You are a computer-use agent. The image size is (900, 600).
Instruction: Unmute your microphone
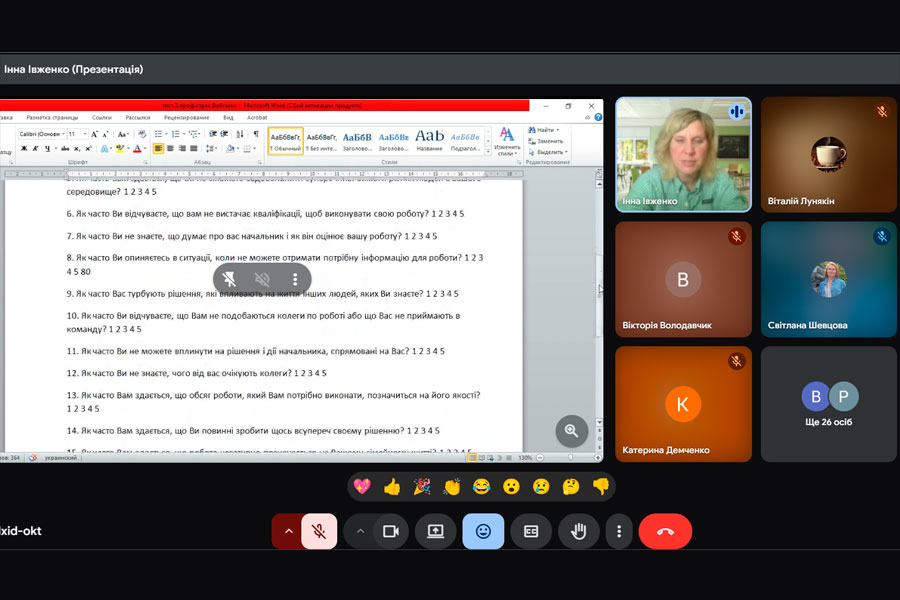pyautogui.click(x=319, y=531)
